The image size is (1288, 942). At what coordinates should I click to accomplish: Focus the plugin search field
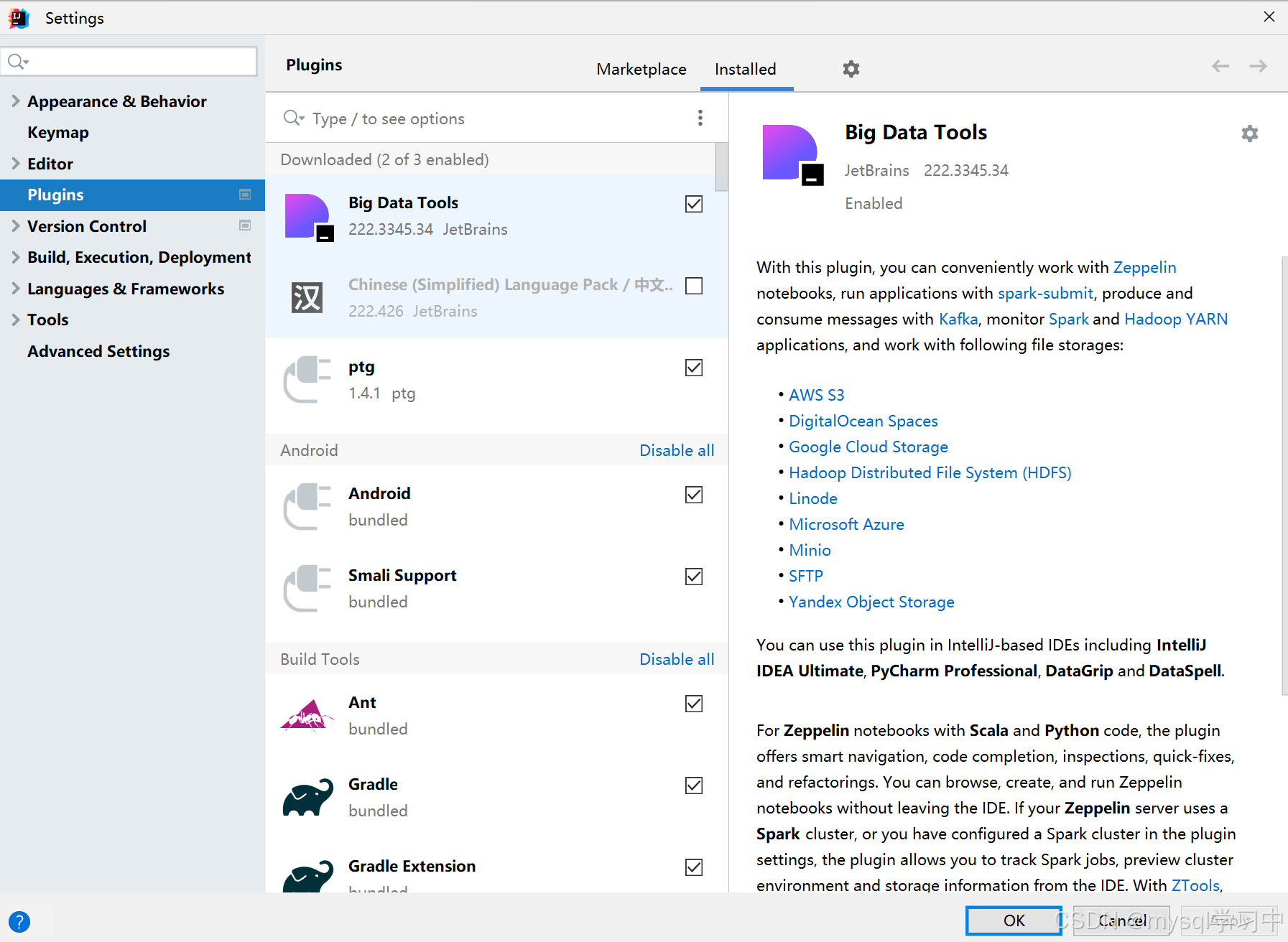[488, 118]
